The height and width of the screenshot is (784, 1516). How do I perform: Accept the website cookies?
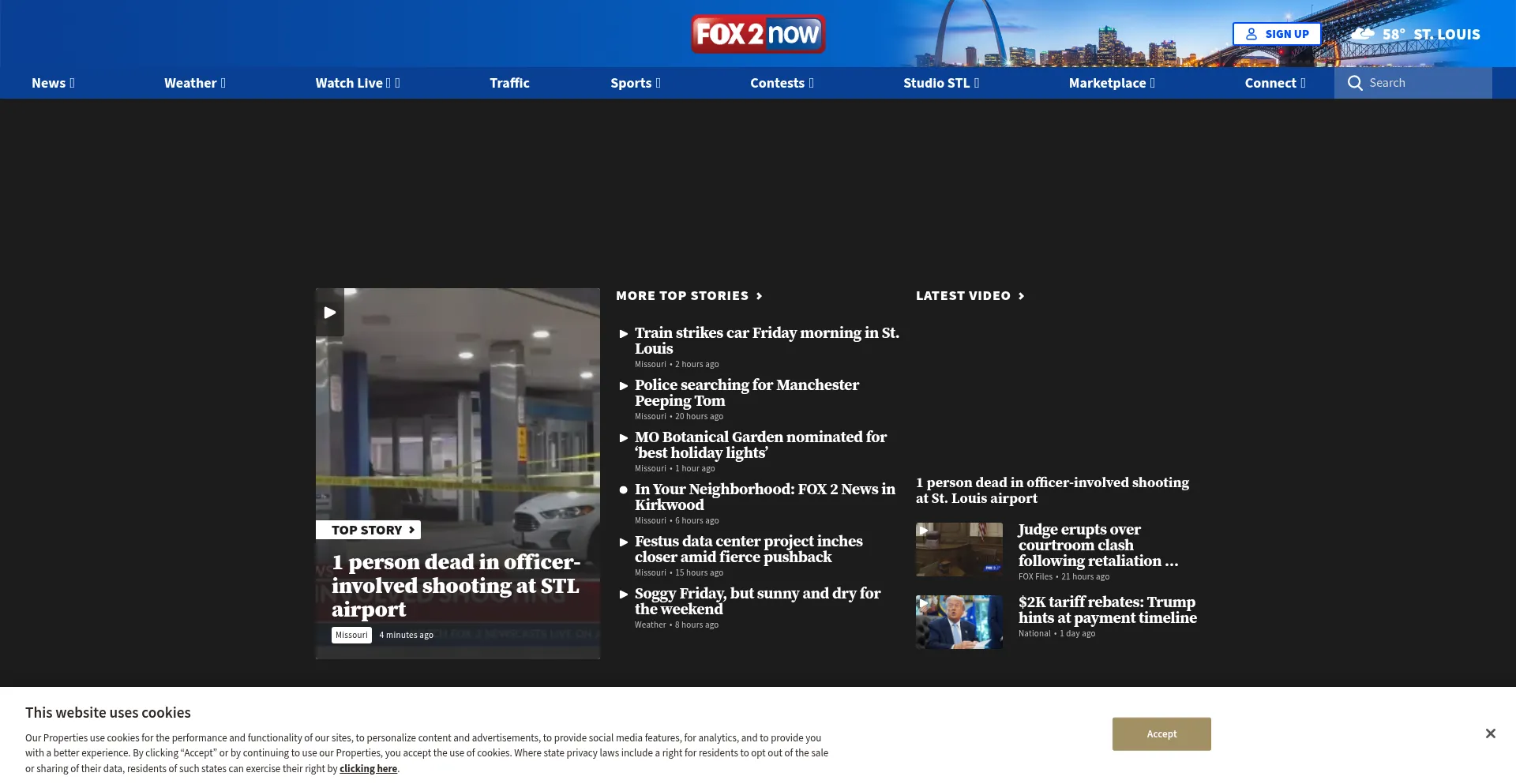tap(1161, 733)
